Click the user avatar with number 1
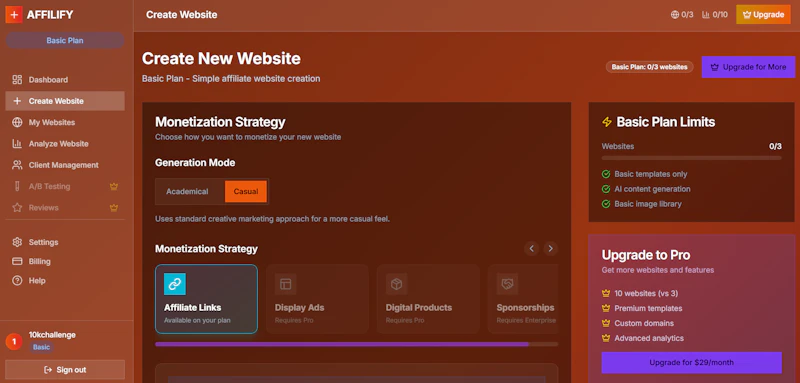 click(14, 342)
